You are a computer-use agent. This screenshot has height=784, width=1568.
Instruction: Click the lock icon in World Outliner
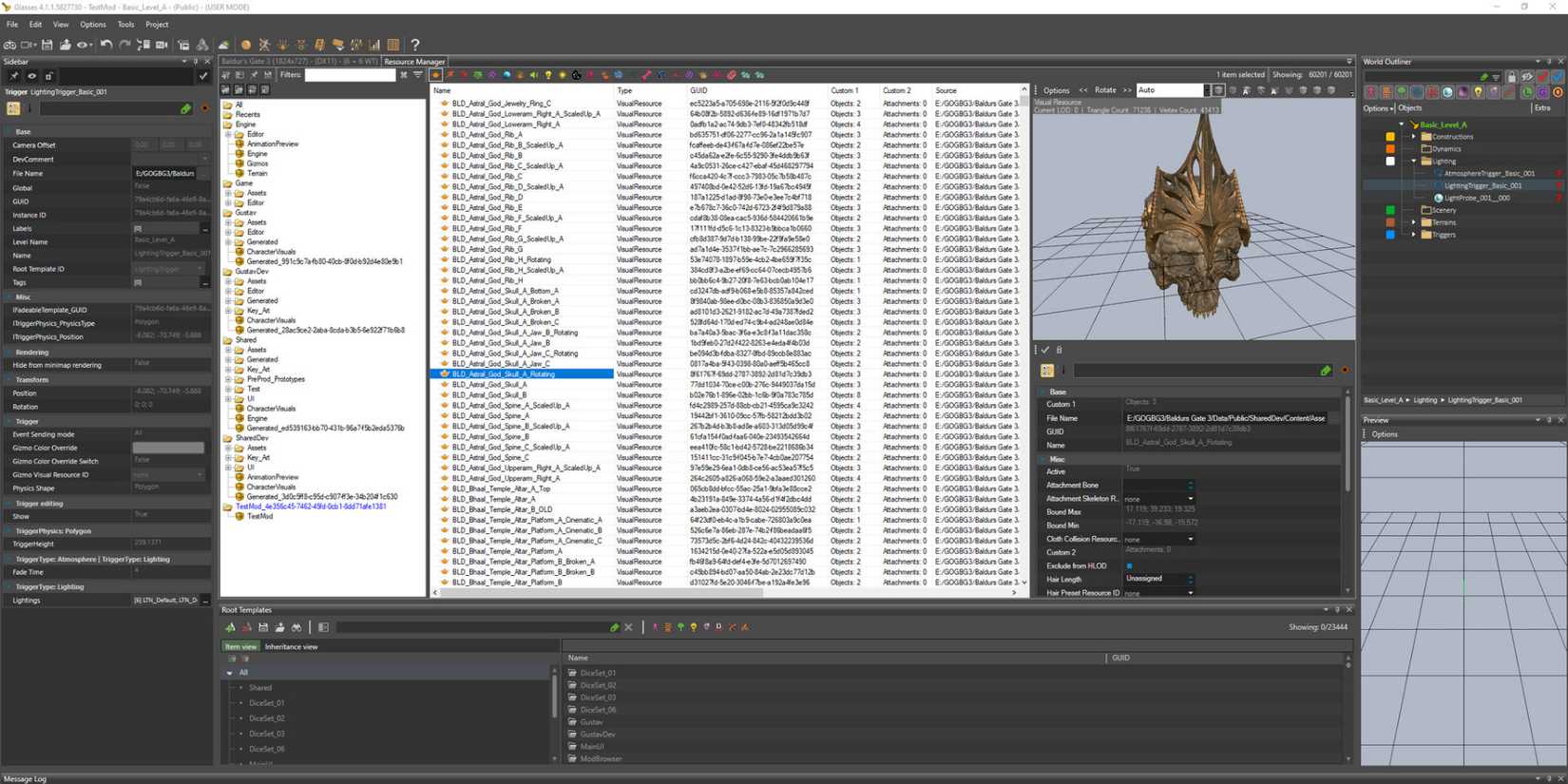pyautogui.click(x=1511, y=77)
